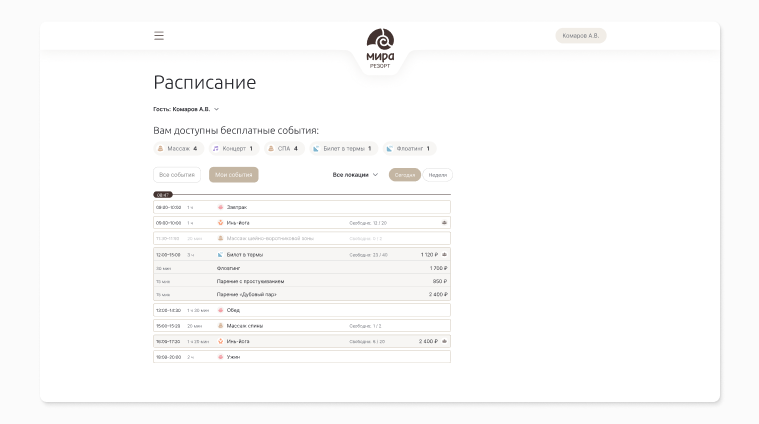Screen dimensions: 759x424
Task: Click the dinner icon next to Ужин
Action: (x=220, y=357)
